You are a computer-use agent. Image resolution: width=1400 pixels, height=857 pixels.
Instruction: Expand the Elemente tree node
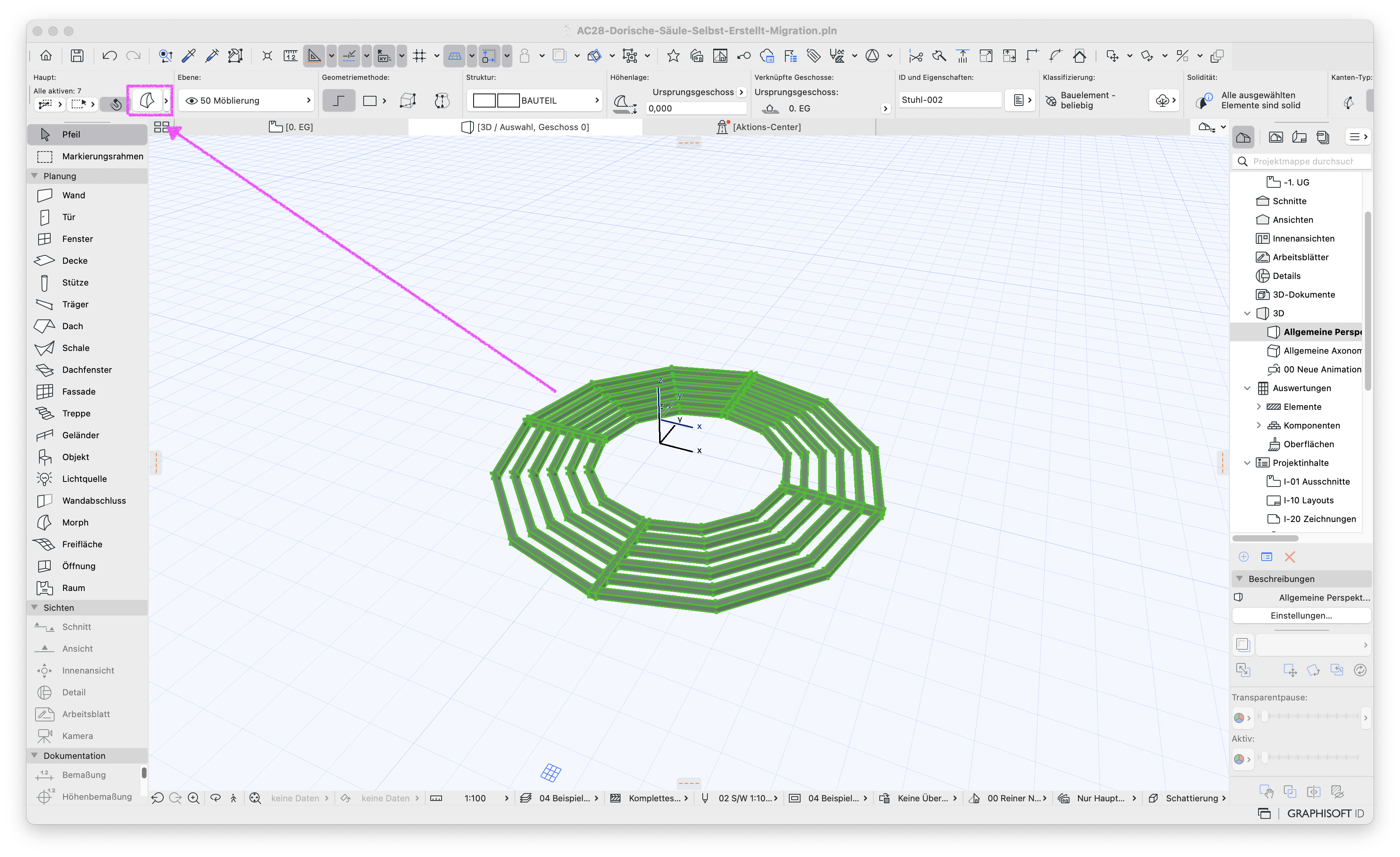(x=1259, y=407)
